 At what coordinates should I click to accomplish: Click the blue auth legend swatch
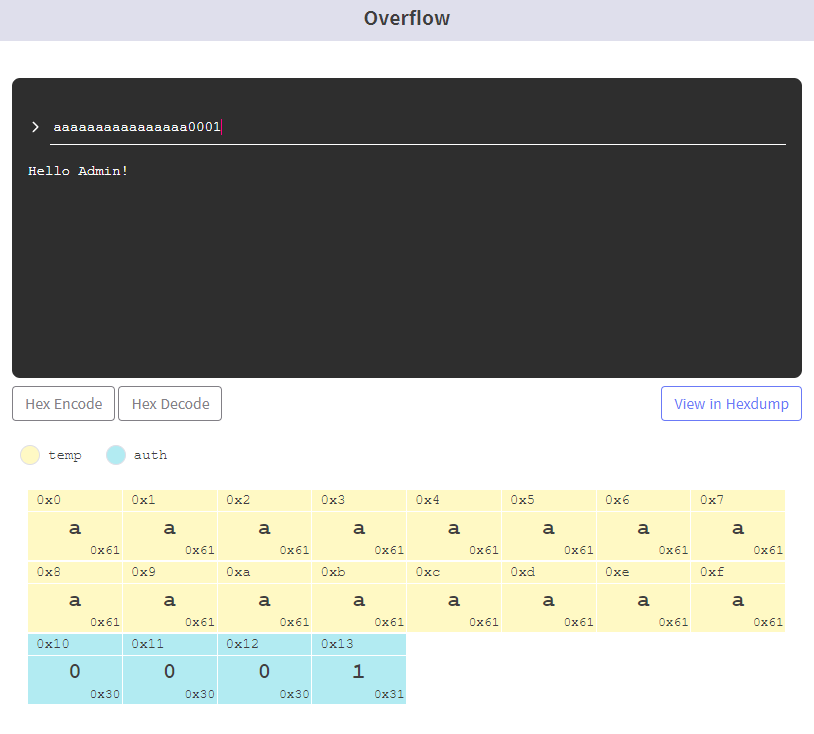[116, 455]
